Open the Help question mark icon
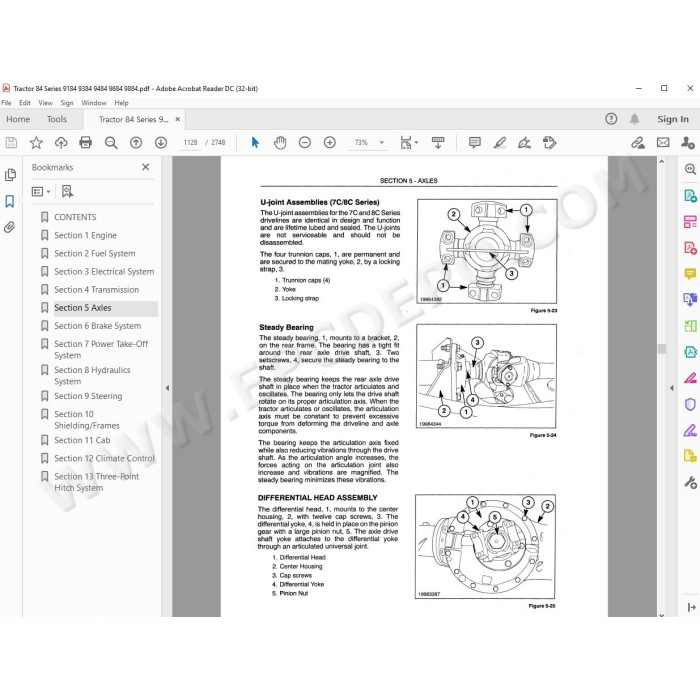Image resolution: width=700 pixels, height=700 pixels. pyautogui.click(x=611, y=119)
